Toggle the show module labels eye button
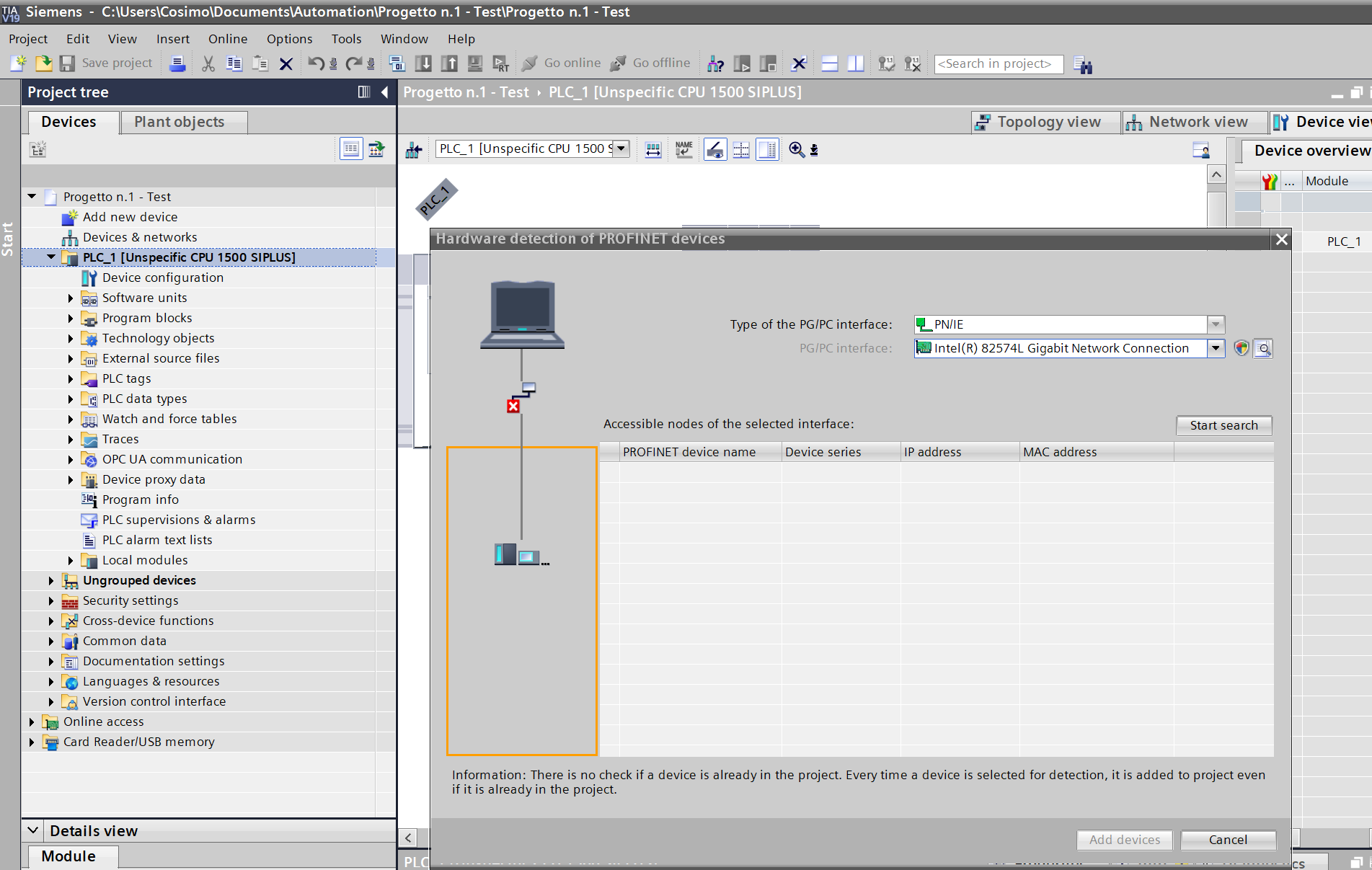This screenshot has width=1372, height=870. point(714,149)
